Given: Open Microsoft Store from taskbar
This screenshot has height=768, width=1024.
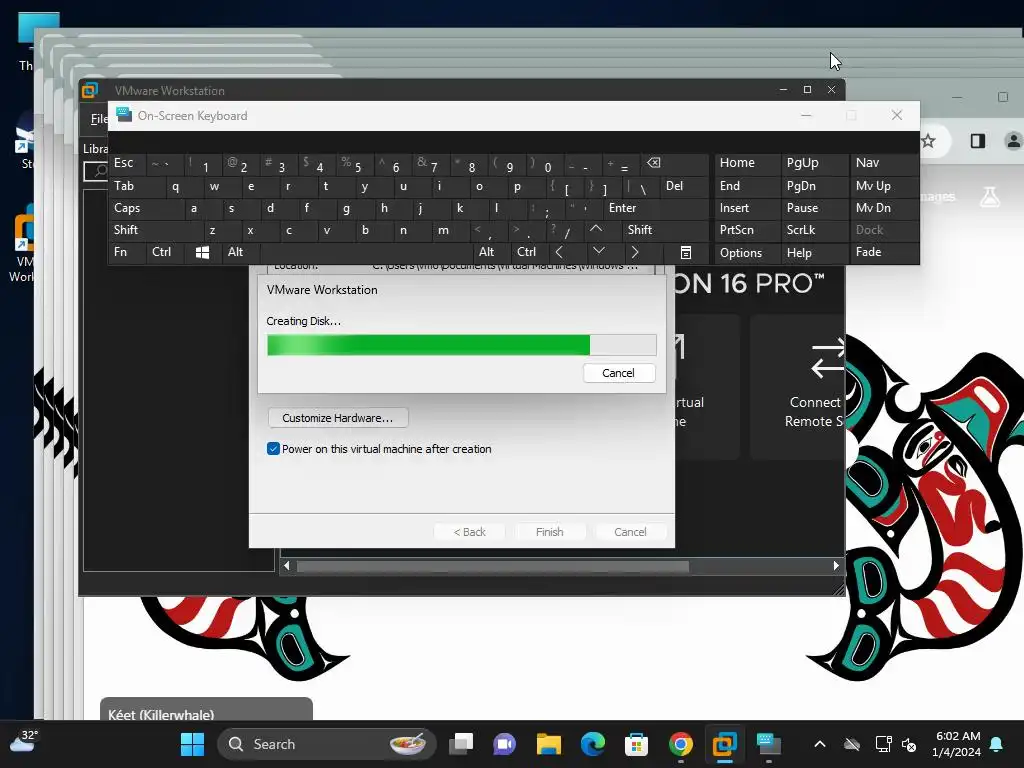Looking at the screenshot, I should pos(636,744).
